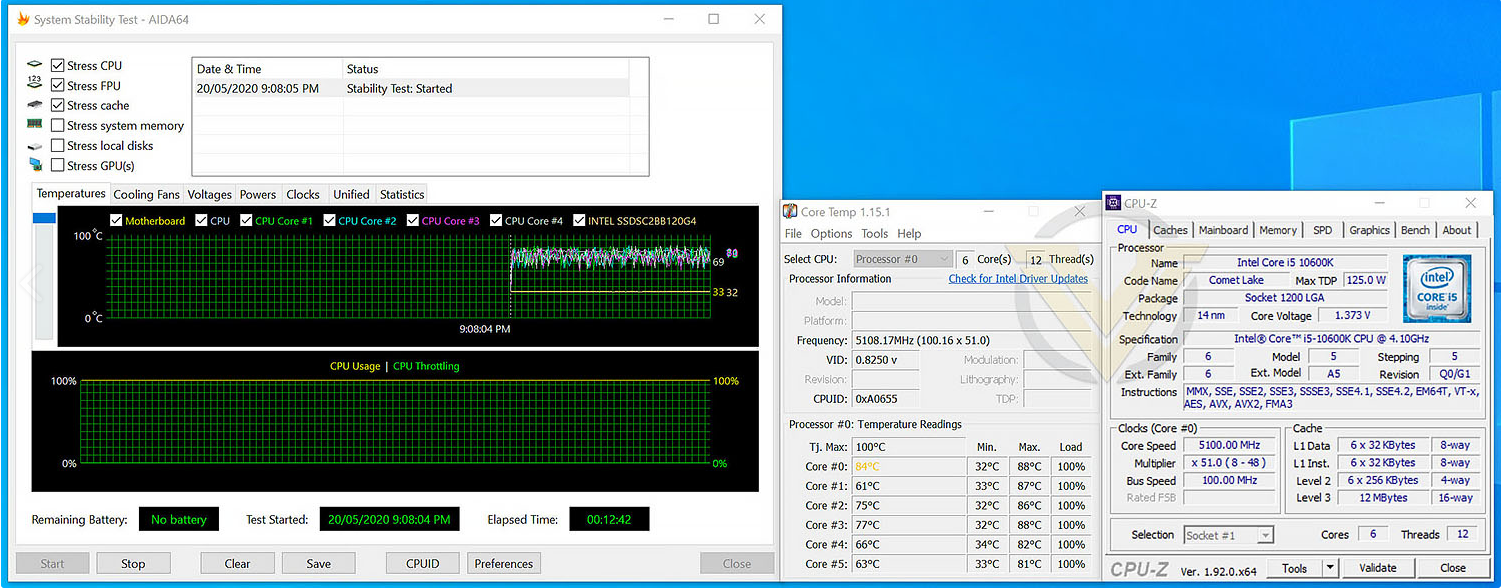Image resolution: width=1501 pixels, height=588 pixels.
Task: Click Validate button in CPU-Z
Action: [1377, 568]
